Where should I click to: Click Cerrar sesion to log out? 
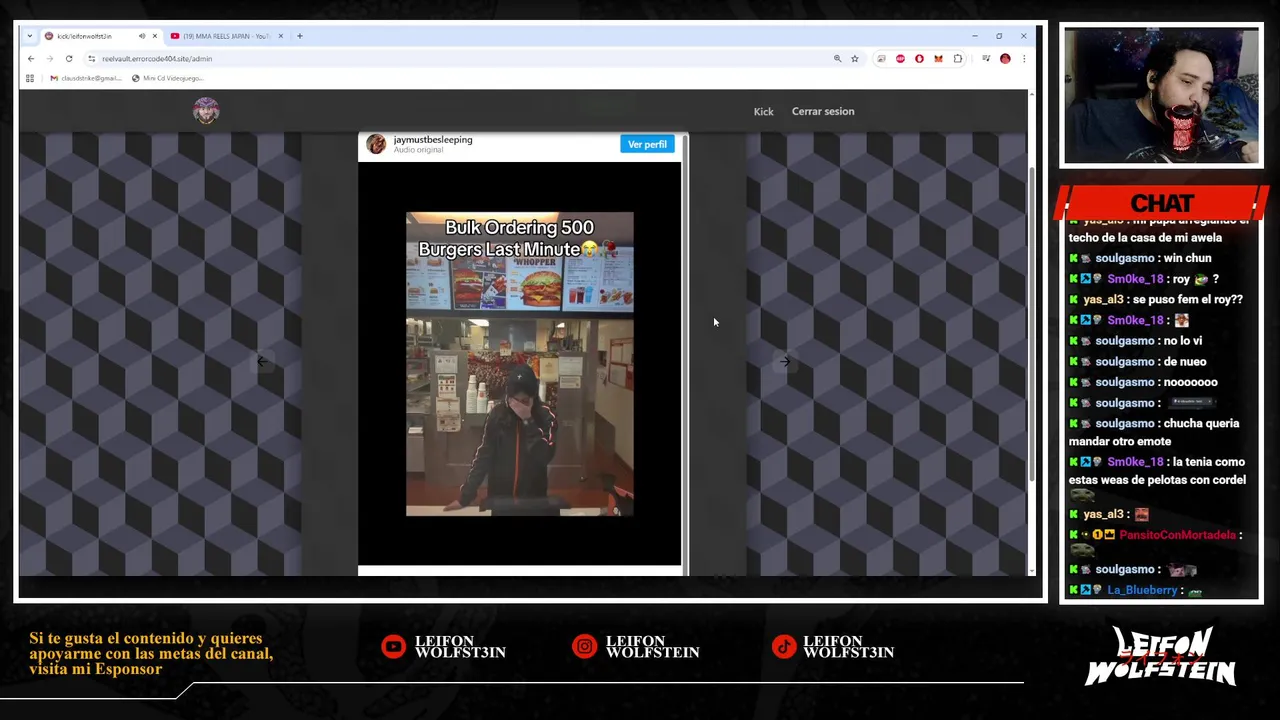pyautogui.click(x=823, y=111)
